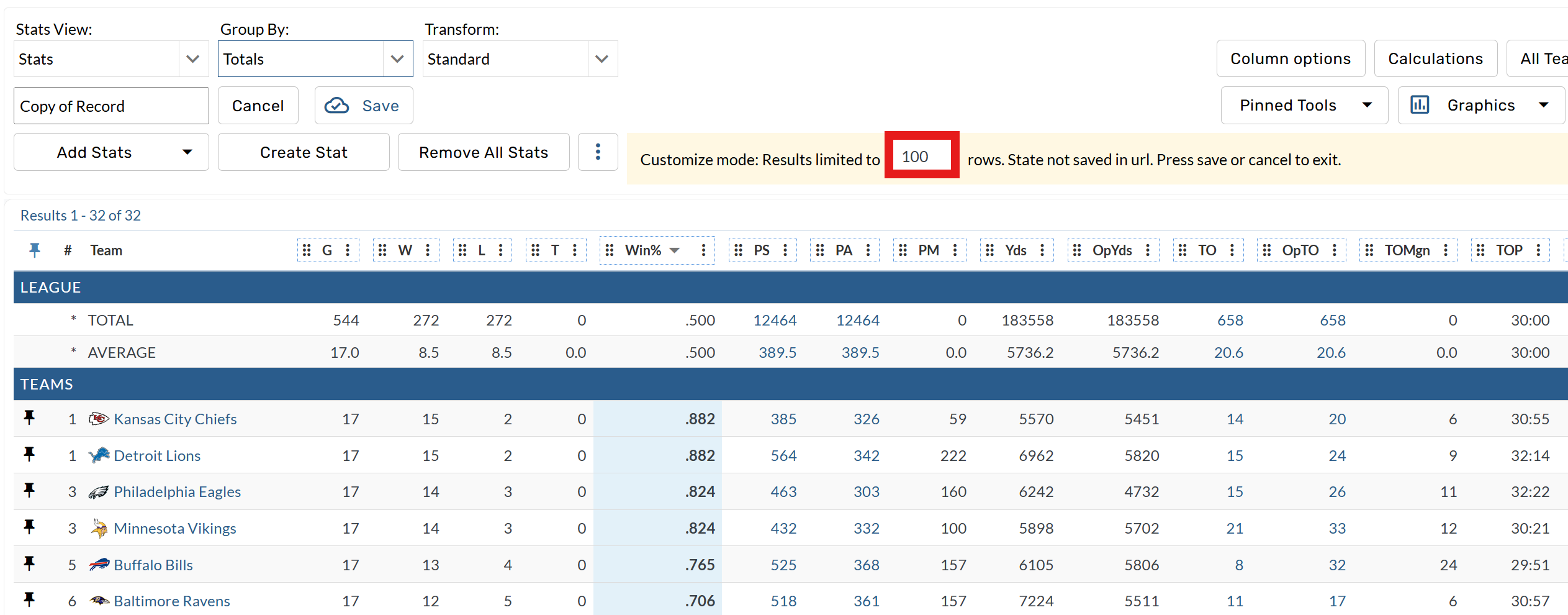Open the three-dot options for the TOMgn column
Image resolution: width=1568 pixels, height=615 pixels.
[x=1446, y=250]
